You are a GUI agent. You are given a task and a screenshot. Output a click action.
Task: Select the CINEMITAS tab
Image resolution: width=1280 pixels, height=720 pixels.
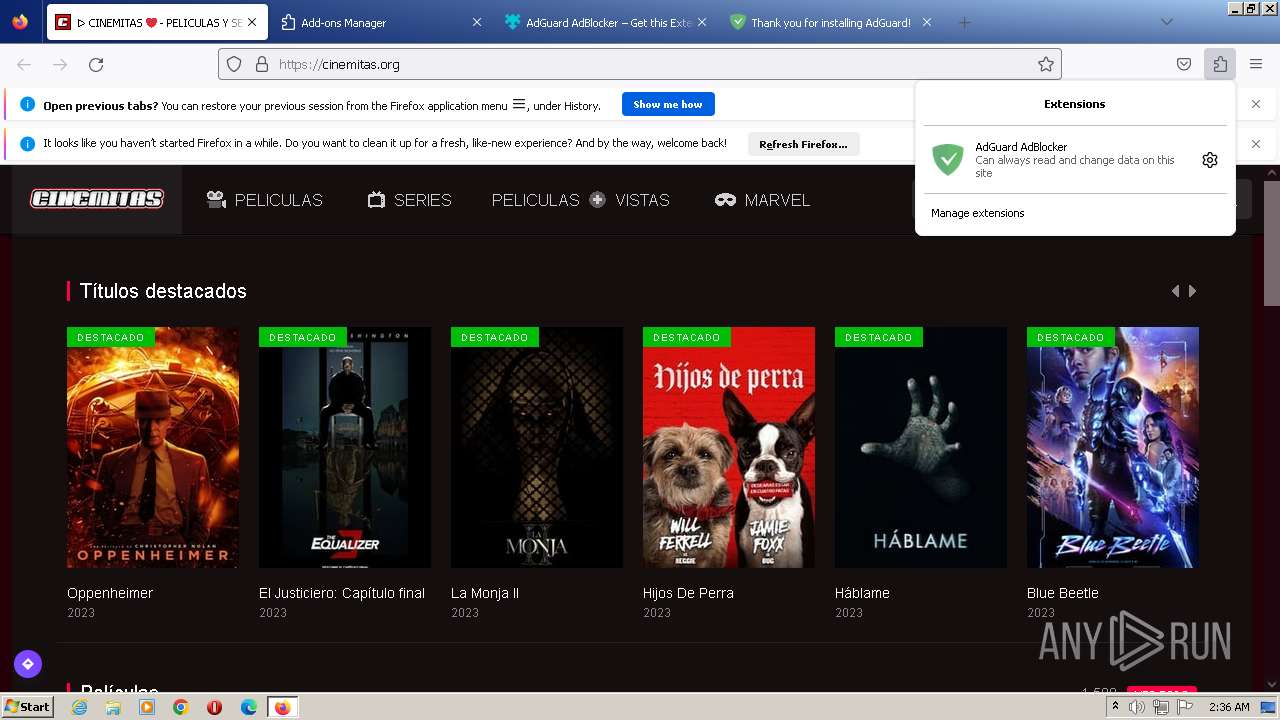pos(158,22)
